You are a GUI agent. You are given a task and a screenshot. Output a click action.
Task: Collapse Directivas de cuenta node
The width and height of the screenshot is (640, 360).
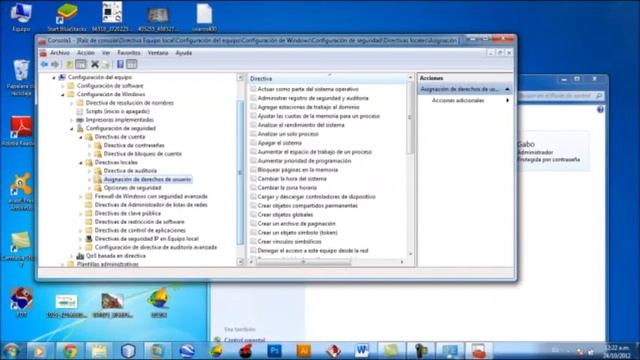(x=81, y=137)
